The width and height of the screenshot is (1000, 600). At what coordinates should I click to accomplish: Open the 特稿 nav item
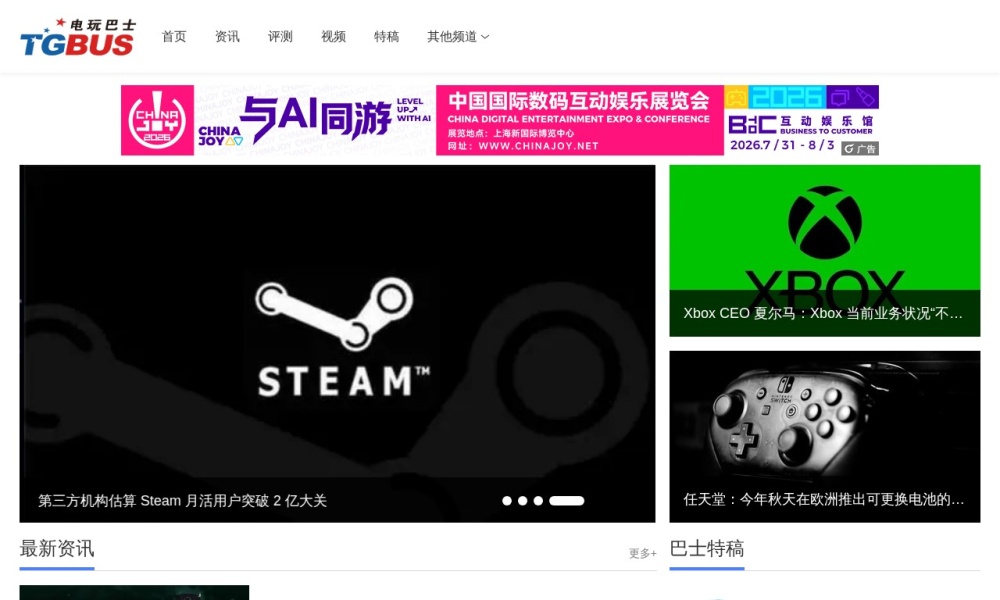coord(386,36)
